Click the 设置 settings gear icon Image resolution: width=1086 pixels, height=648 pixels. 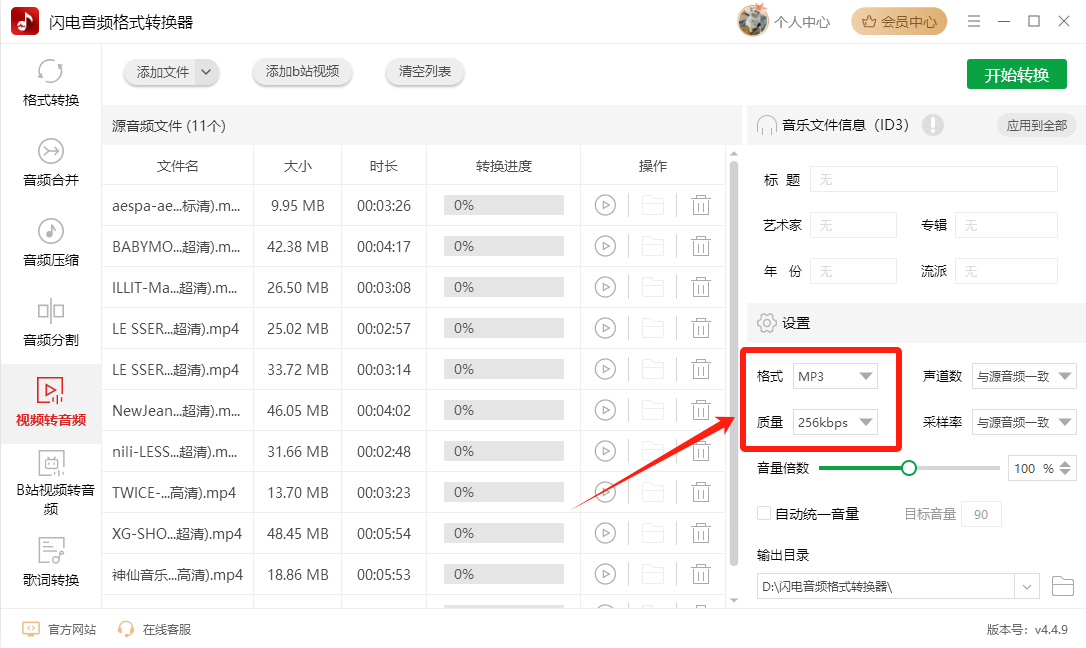[x=766, y=323]
